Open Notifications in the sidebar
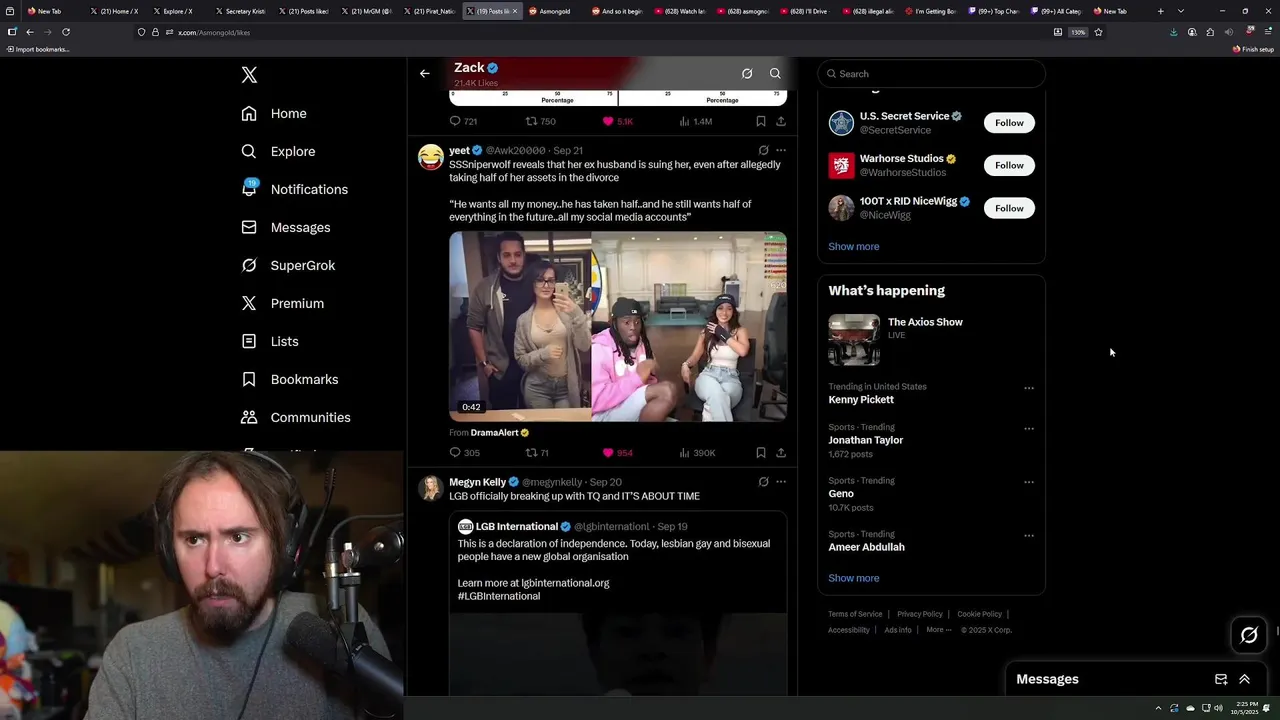This screenshot has width=1280, height=720. coord(294,189)
